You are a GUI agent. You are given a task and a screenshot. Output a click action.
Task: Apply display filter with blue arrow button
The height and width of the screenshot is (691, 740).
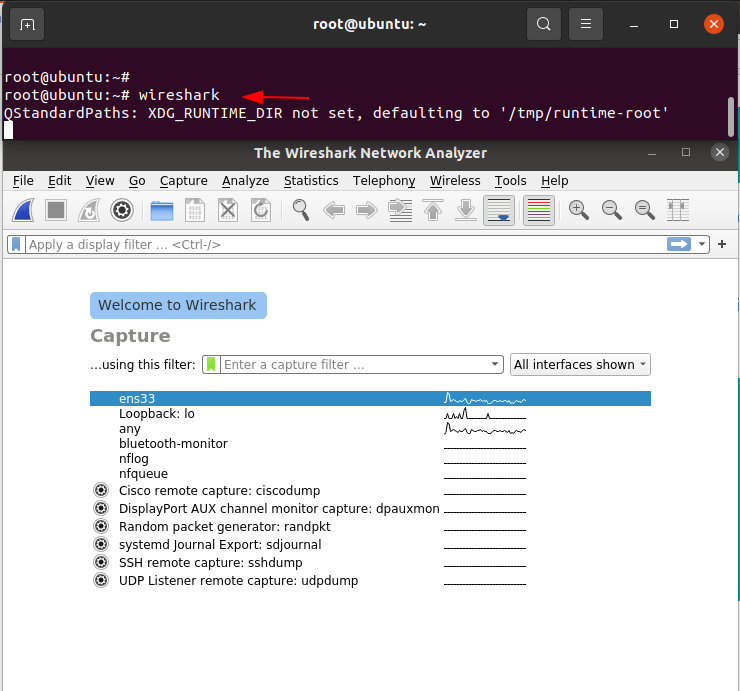pos(679,244)
